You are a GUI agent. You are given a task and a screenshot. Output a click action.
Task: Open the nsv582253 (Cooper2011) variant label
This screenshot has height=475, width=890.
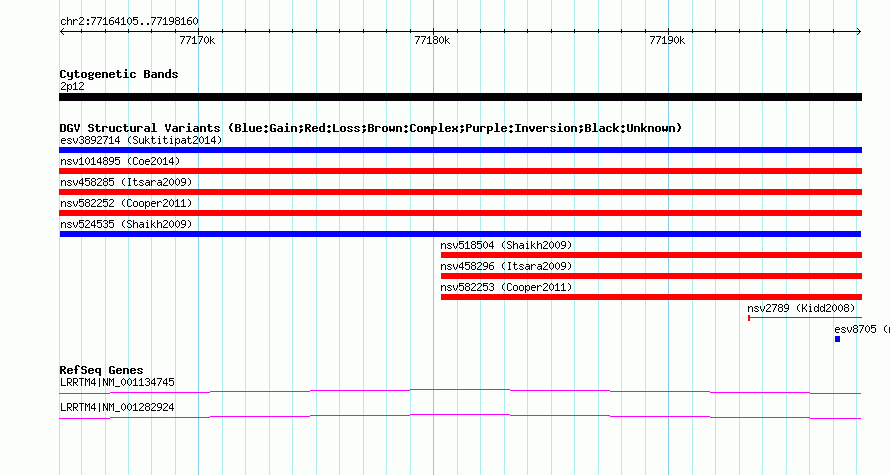pos(506,287)
